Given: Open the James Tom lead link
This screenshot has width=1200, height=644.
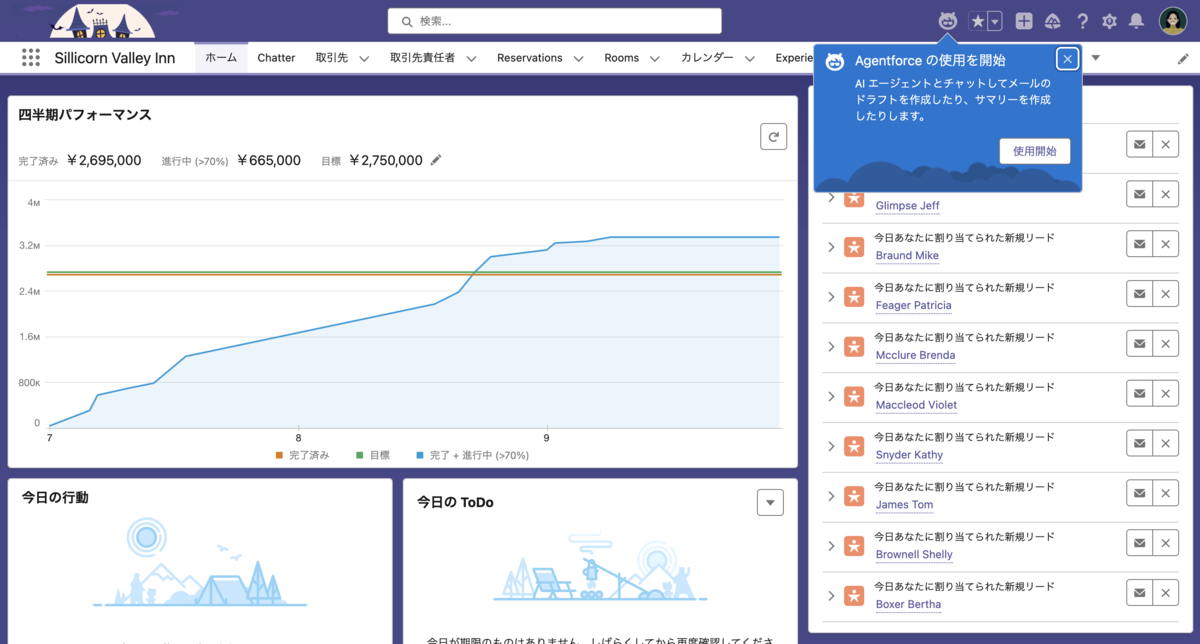Looking at the screenshot, I should pyautogui.click(x=904, y=504).
